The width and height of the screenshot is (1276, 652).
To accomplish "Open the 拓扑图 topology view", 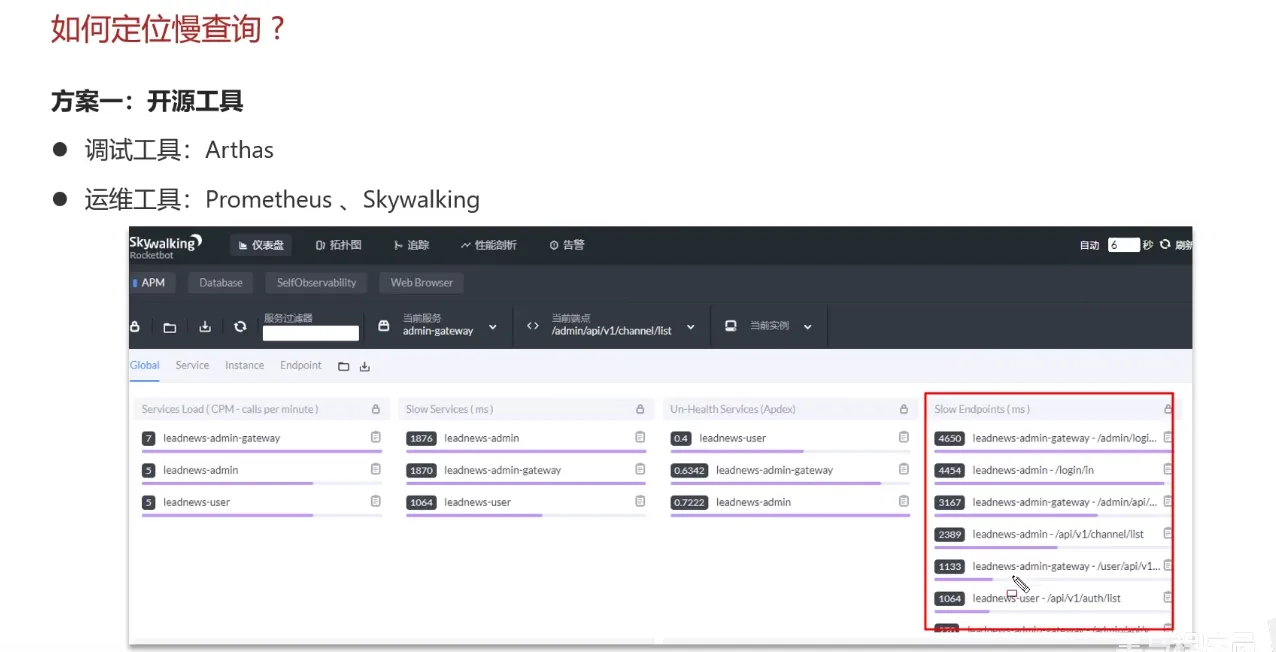I will (x=338, y=245).
